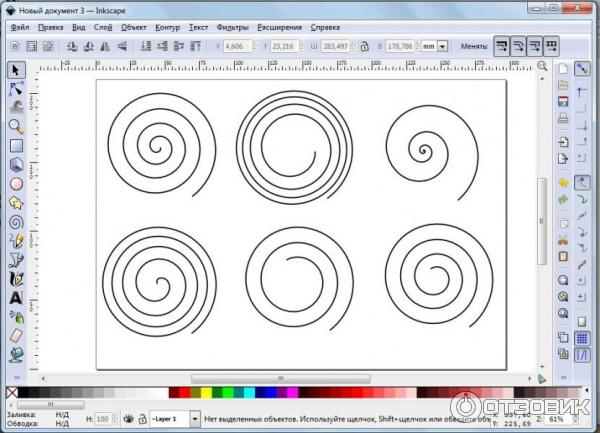Pick the Rectangle tool
This screenshot has height=433, width=600.
pyautogui.click(x=16, y=146)
